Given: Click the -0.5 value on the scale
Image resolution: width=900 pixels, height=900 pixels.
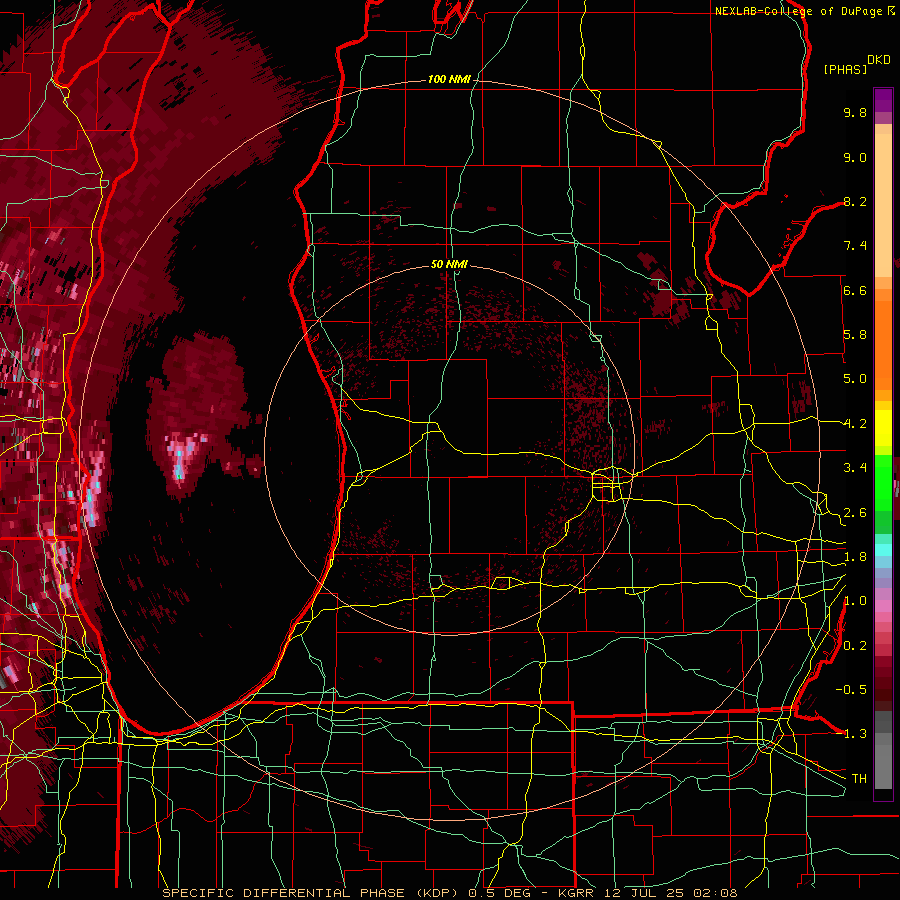Looking at the screenshot, I should tap(852, 690).
